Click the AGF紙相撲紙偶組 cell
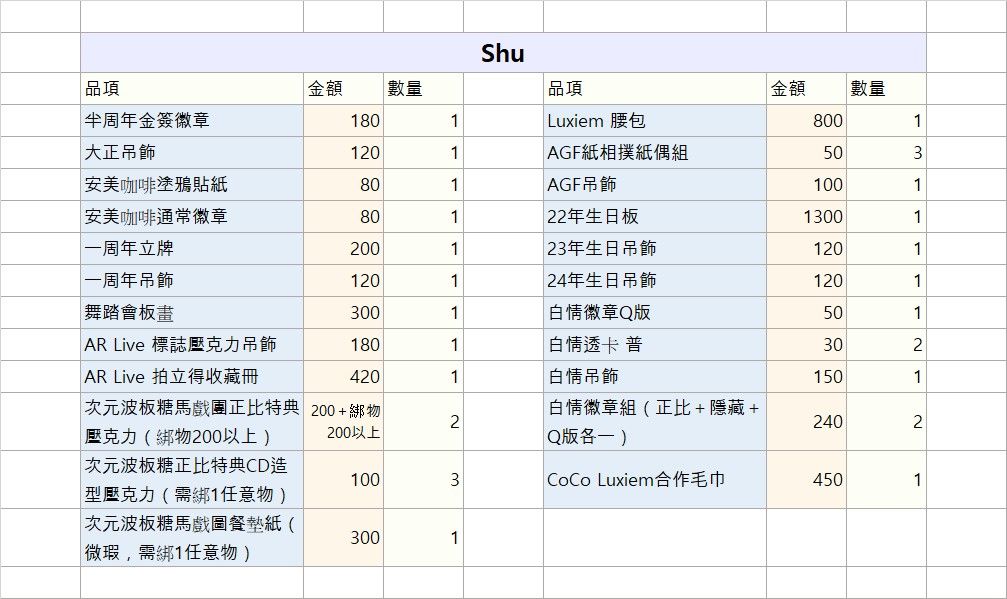 pyautogui.click(x=655, y=153)
